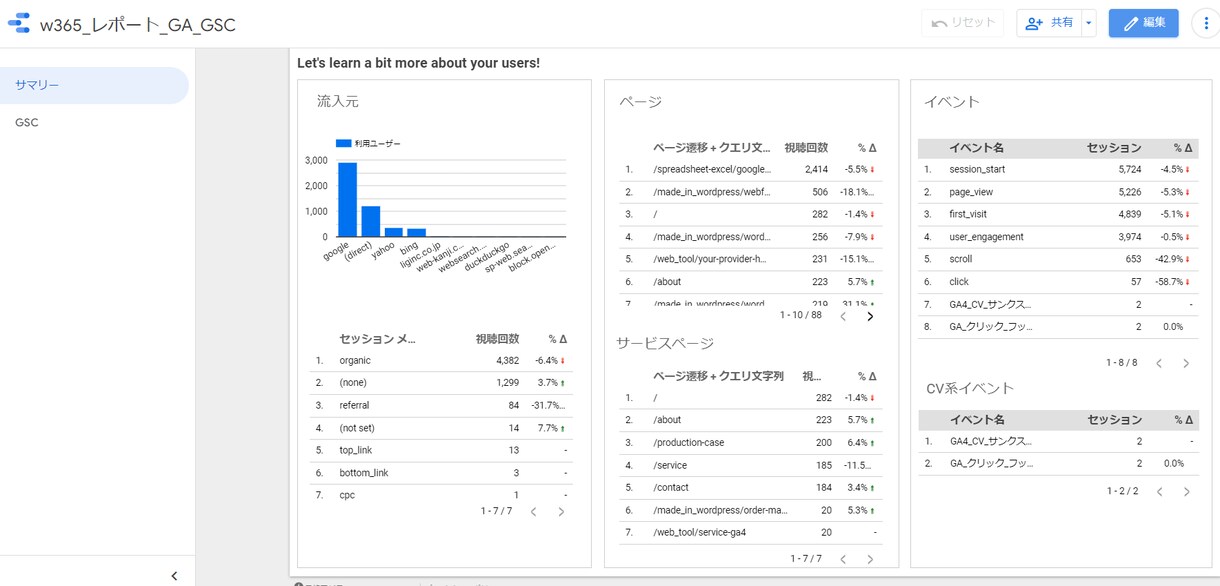The height and width of the screenshot is (586, 1220).
Task: Select the /web_tool/your-provider-h... row
Action: pyautogui.click(x=750, y=259)
